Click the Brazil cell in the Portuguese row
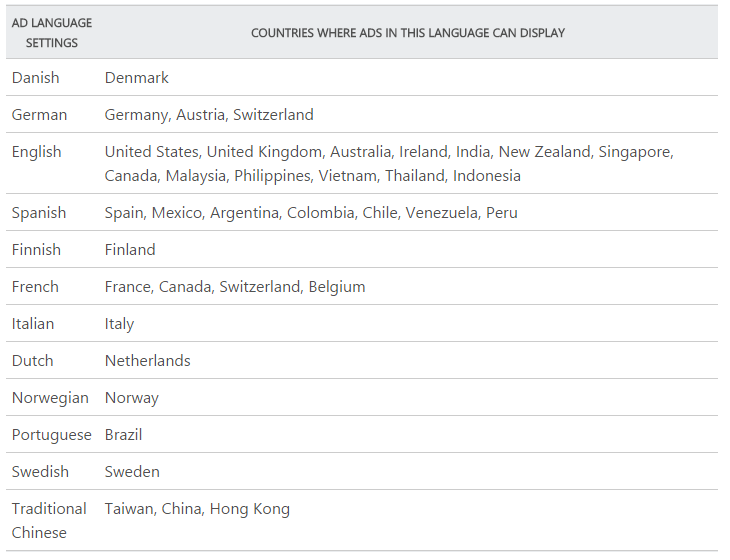 pyautogui.click(x=124, y=435)
